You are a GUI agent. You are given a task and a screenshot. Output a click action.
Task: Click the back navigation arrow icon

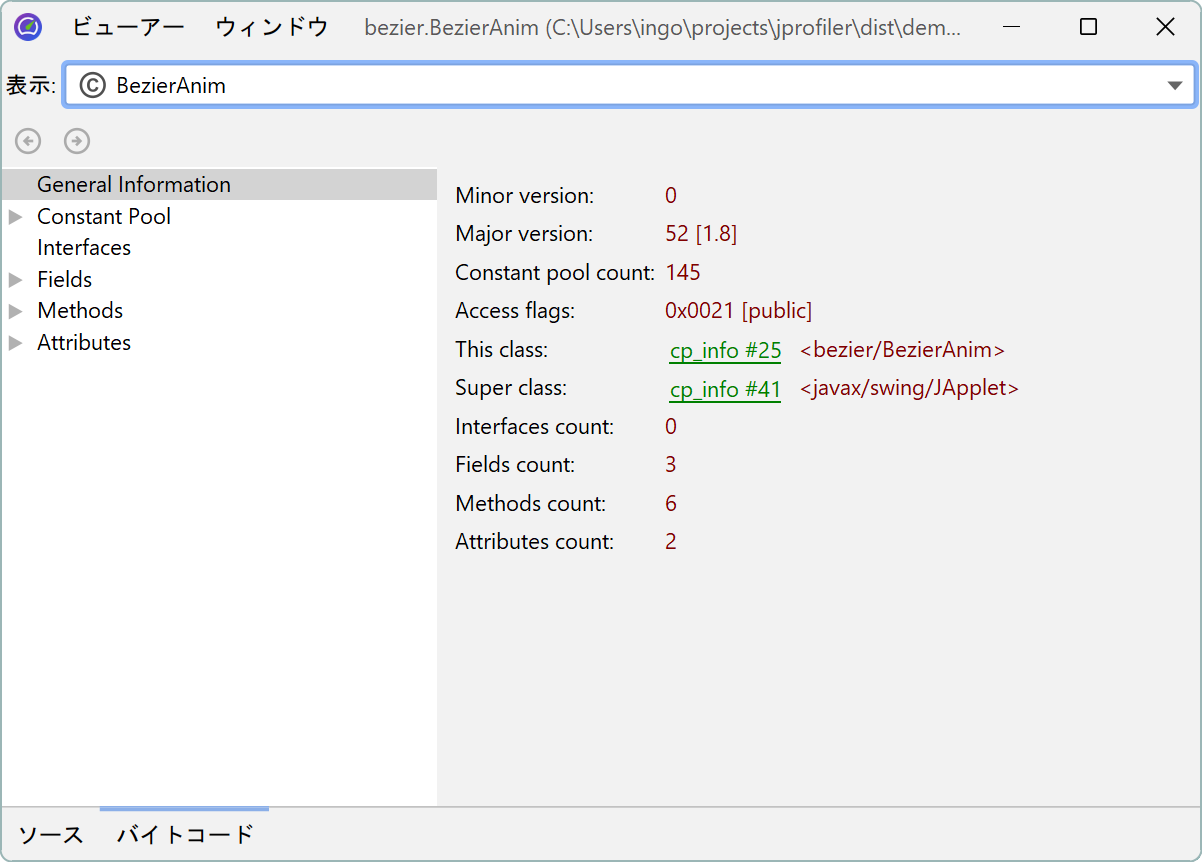pyautogui.click(x=28, y=141)
